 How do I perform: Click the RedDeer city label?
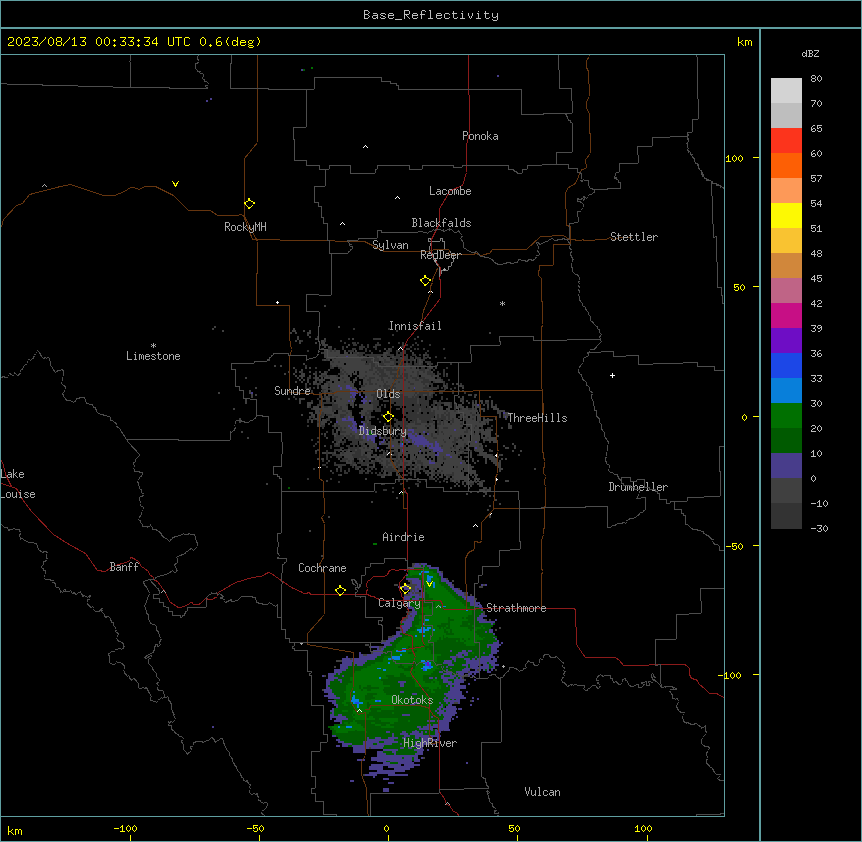(440, 255)
